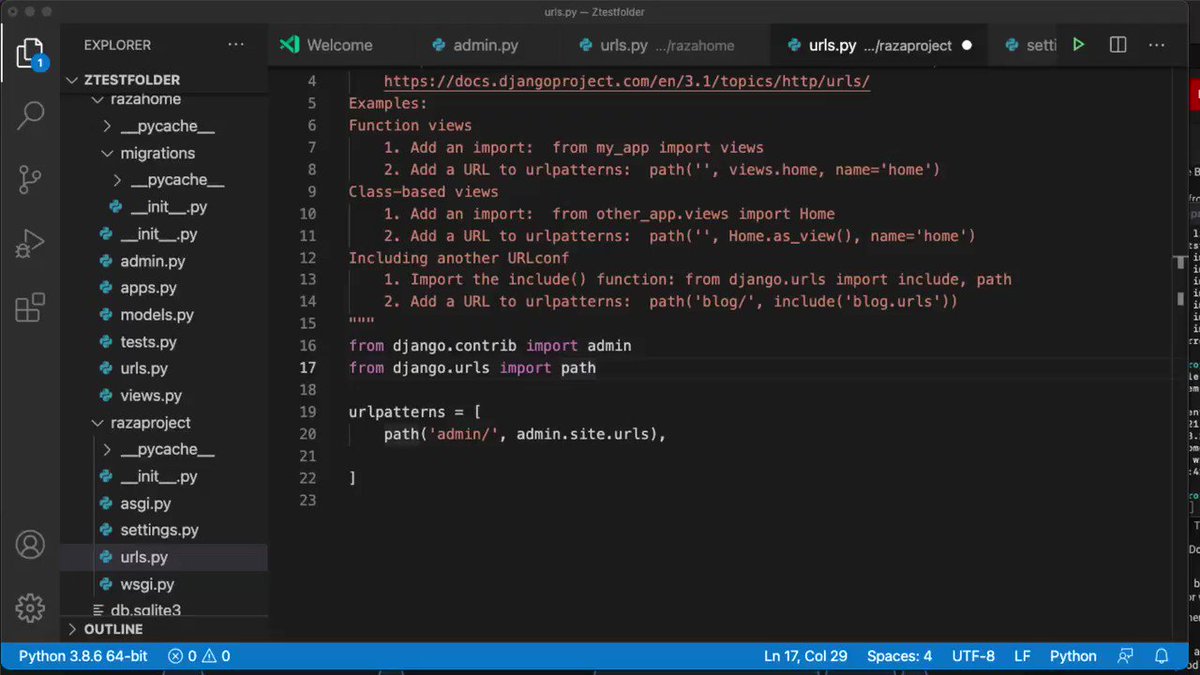Click the unsaved dot on urls.py razaproject tab
The width and height of the screenshot is (1200, 675).
click(966, 45)
